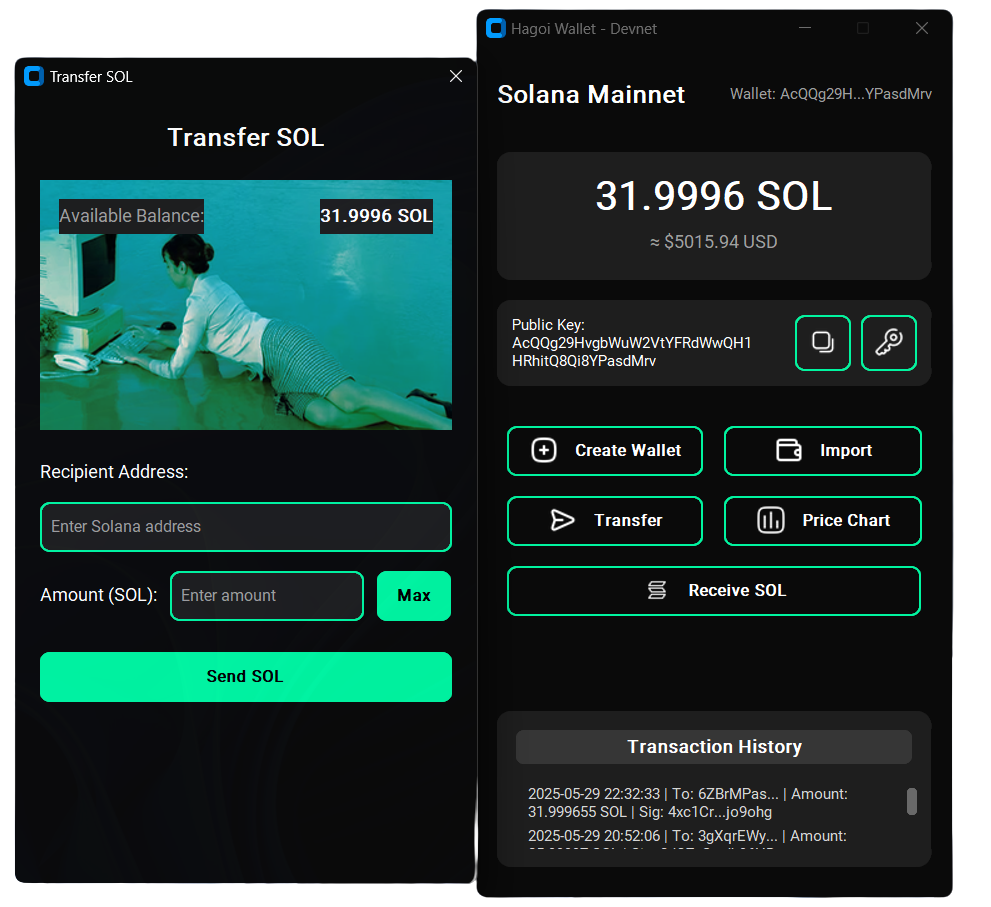
Task: Click the 31.9996 SOL main balance
Action: click(714, 195)
